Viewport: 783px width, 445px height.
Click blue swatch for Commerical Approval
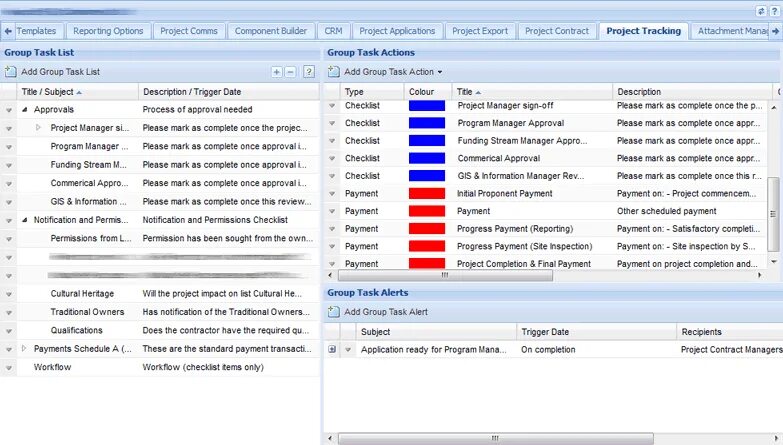pos(427,158)
